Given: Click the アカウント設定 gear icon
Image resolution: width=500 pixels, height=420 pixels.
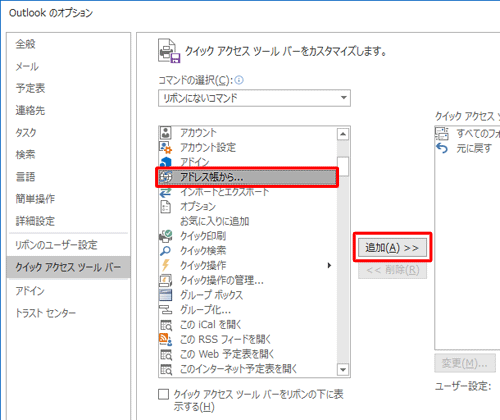Looking at the screenshot, I should pos(166,147).
